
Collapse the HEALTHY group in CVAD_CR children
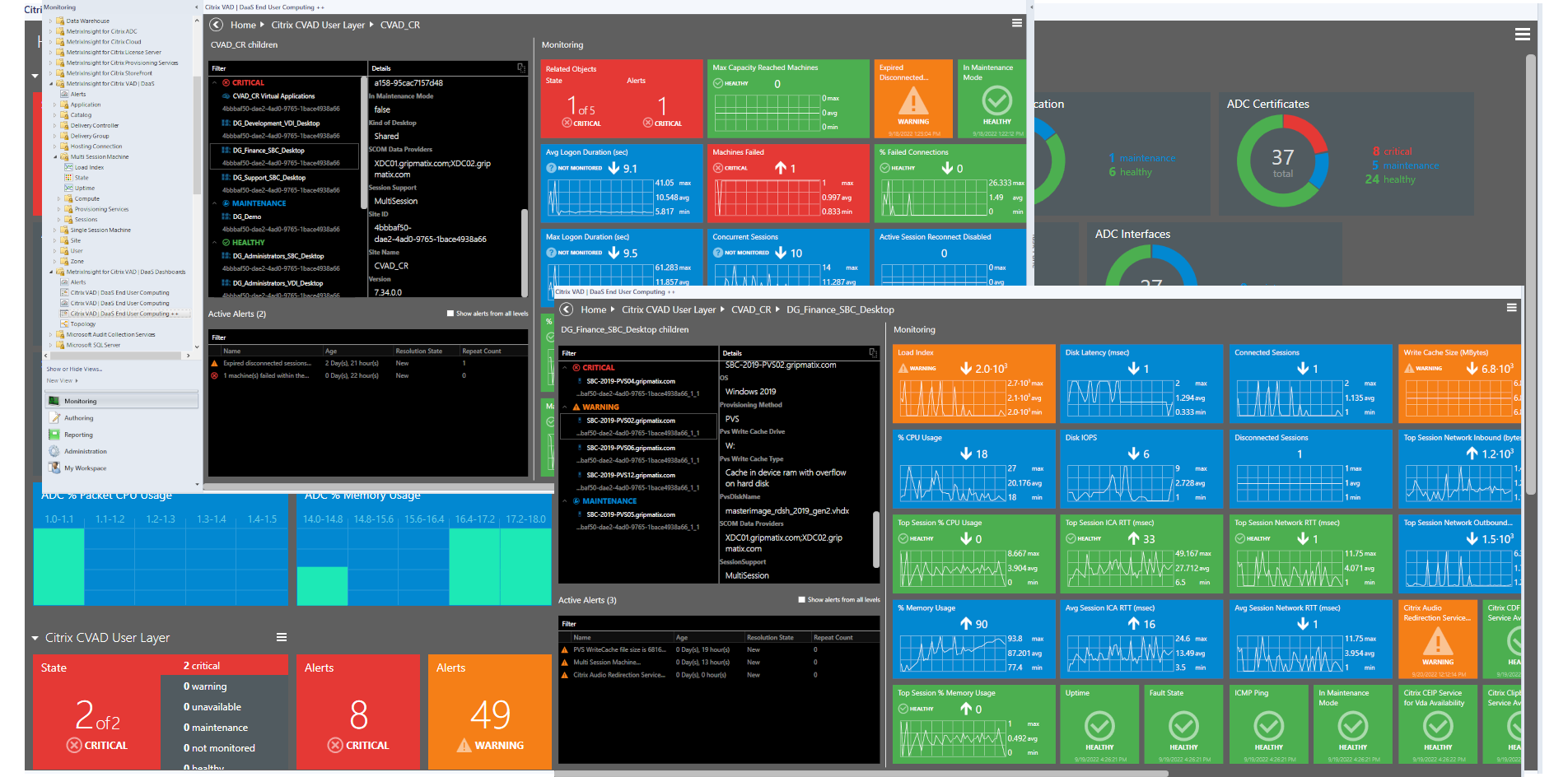(215, 243)
